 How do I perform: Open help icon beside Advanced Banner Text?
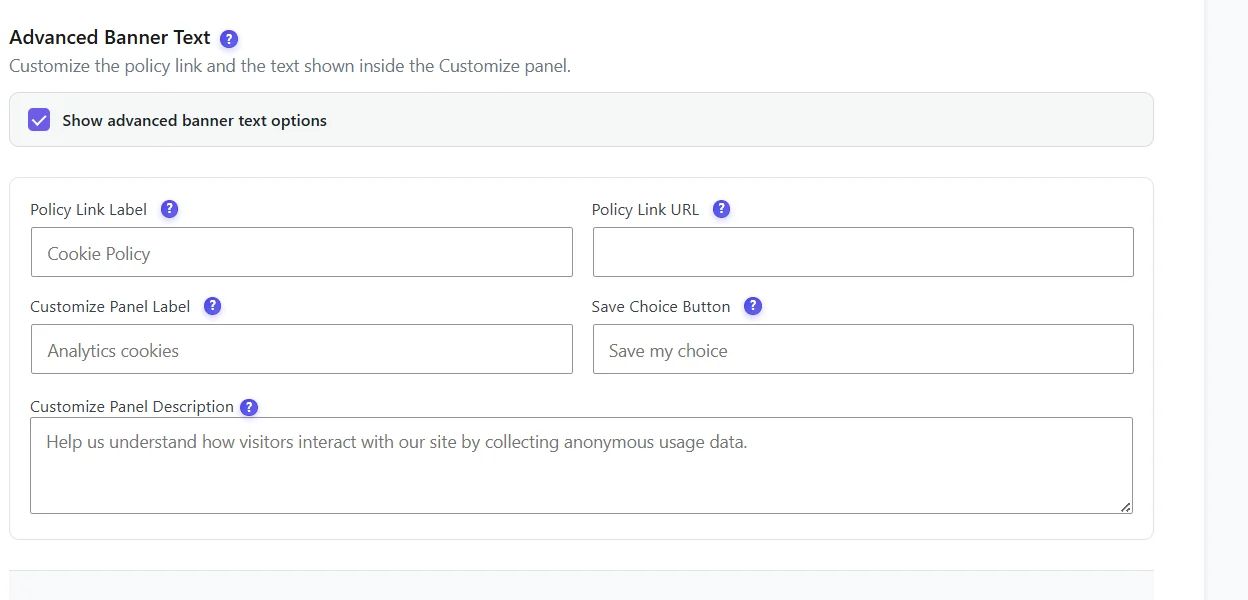tap(229, 39)
